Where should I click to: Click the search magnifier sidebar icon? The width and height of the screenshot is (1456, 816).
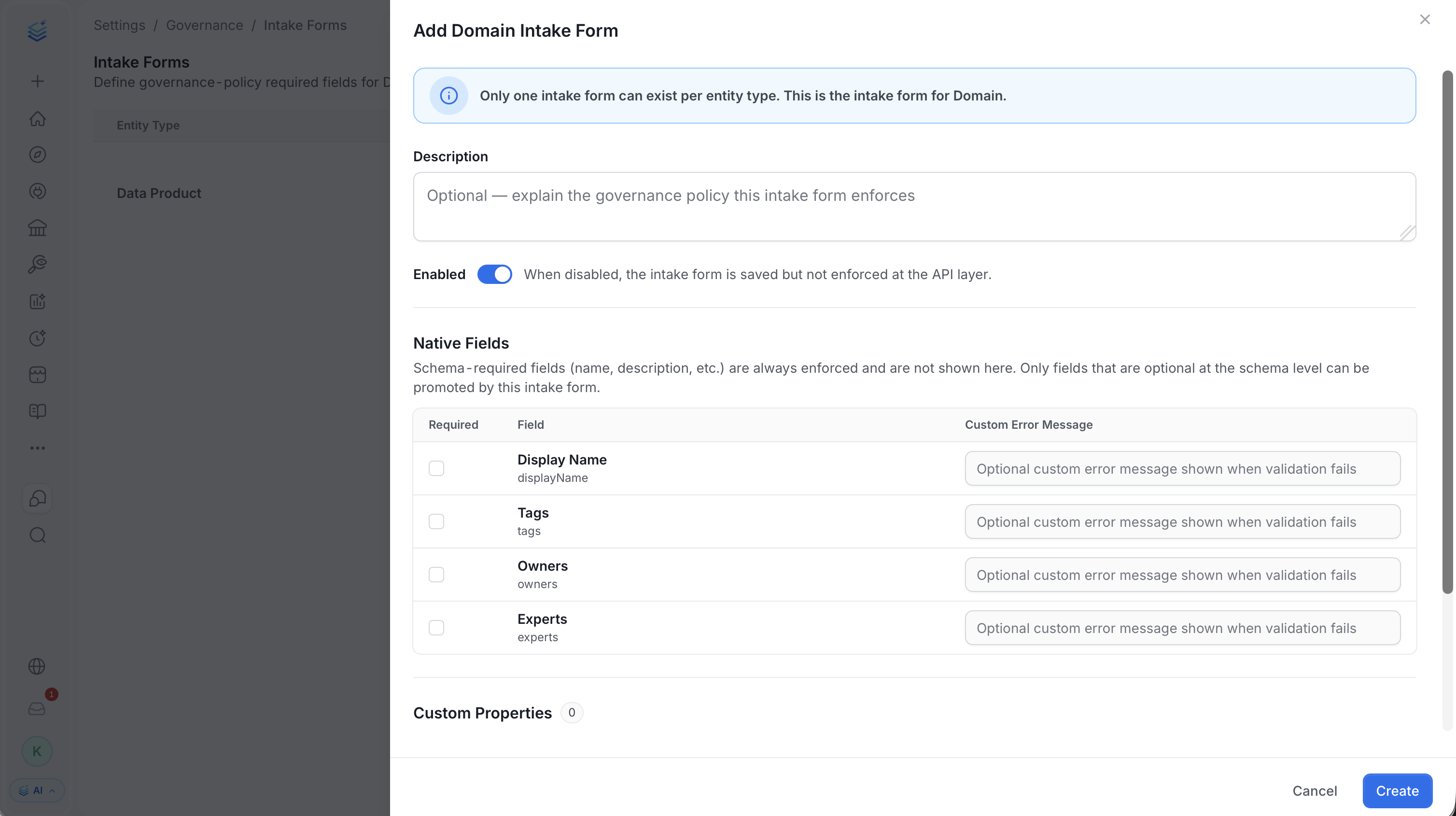tap(37, 535)
